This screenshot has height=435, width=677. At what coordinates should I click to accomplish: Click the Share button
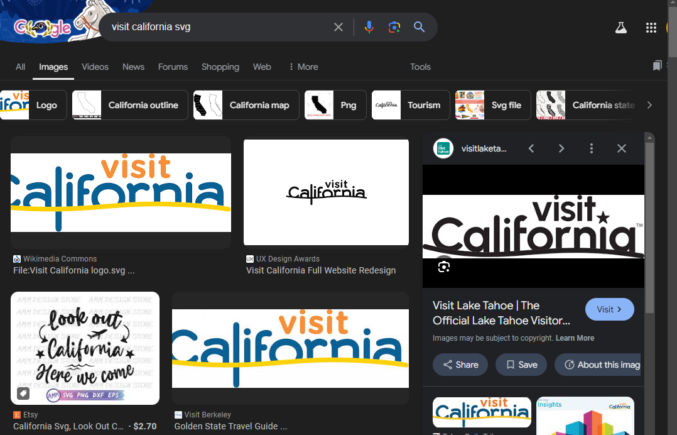[460, 365]
